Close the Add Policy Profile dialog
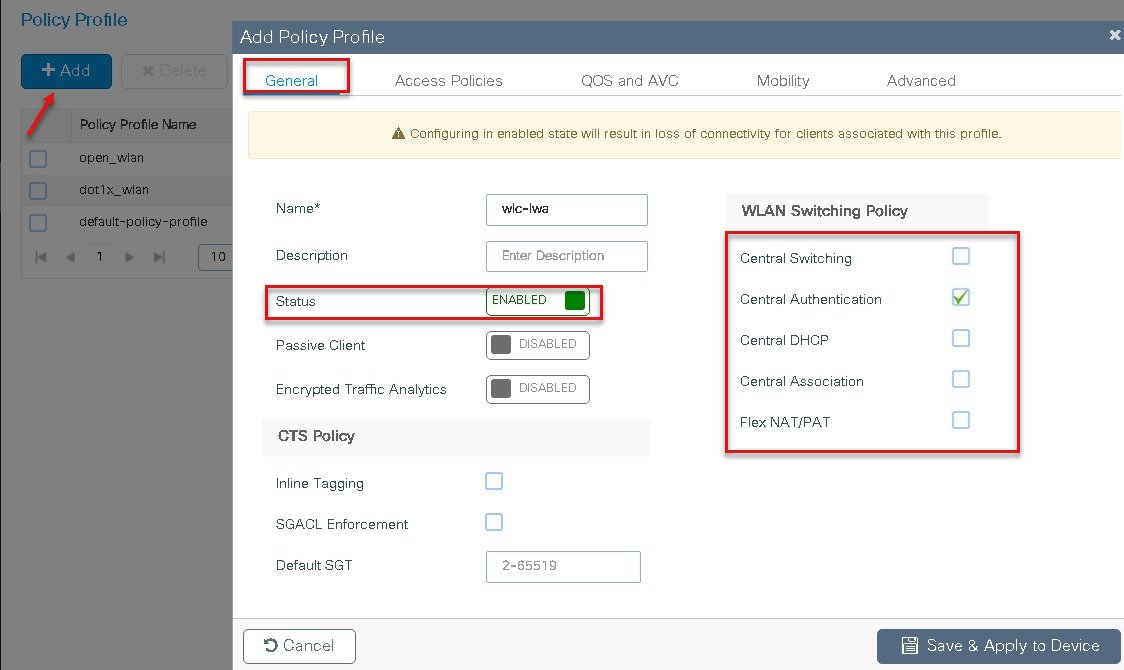 click(1115, 35)
